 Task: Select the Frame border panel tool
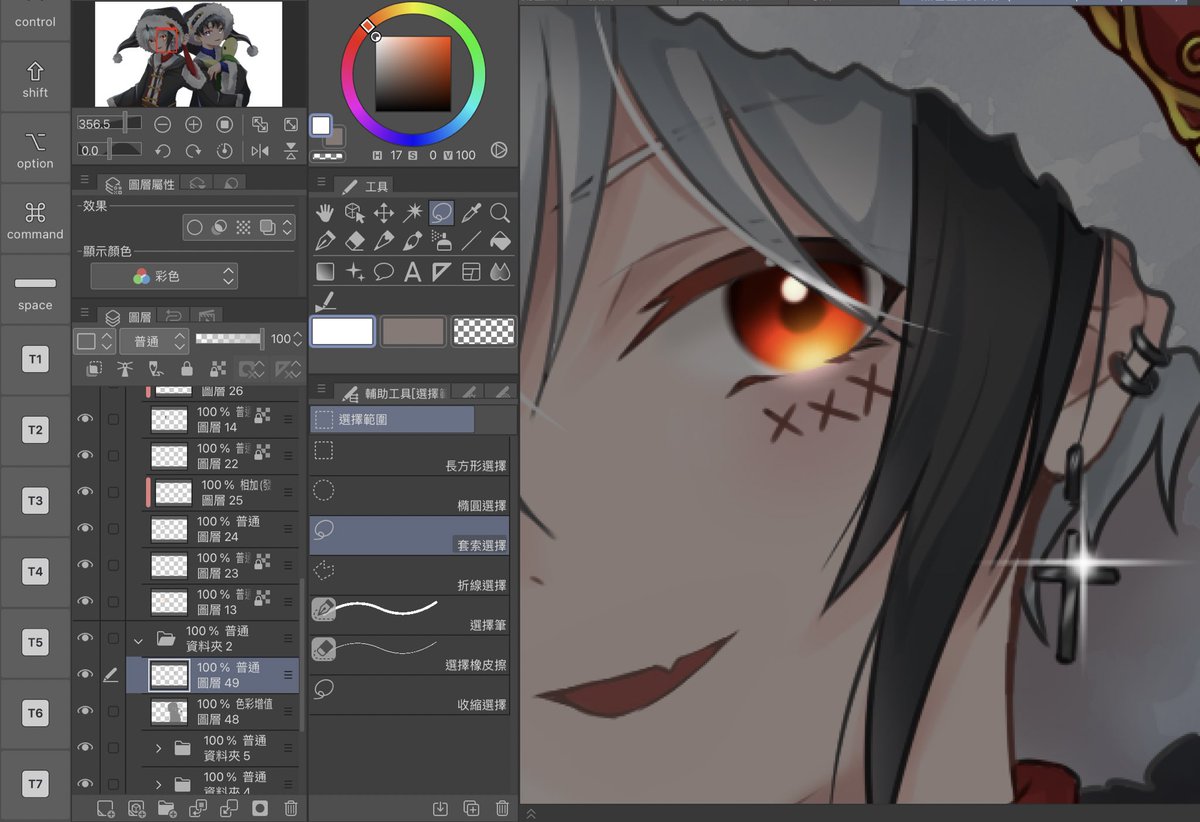coord(471,271)
